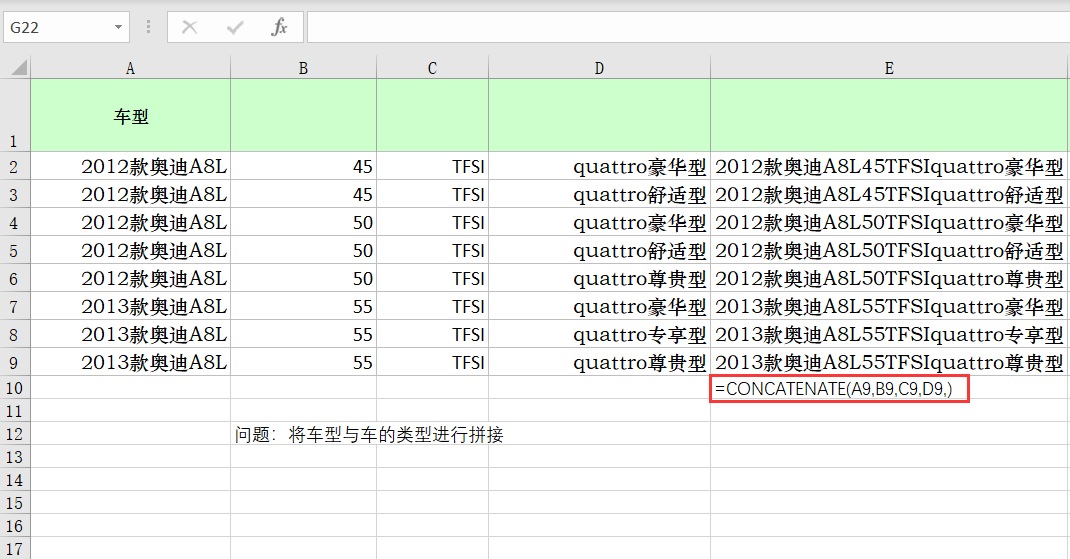Click cell B3 containing 45
The width and height of the screenshot is (1070, 559).
(304, 195)
